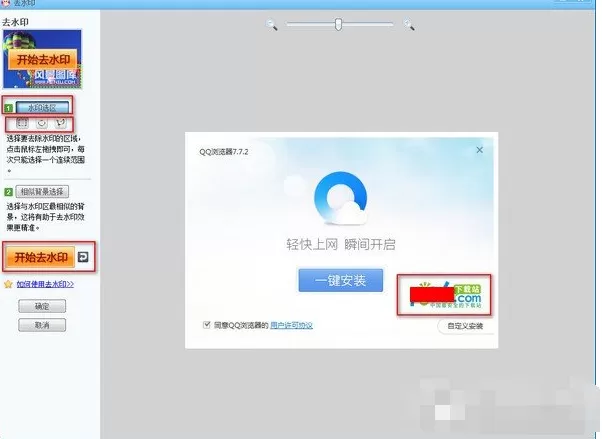Select the rectangular selection tool
The height and width of the screenshot is (439, 602).
pos(22,123)
